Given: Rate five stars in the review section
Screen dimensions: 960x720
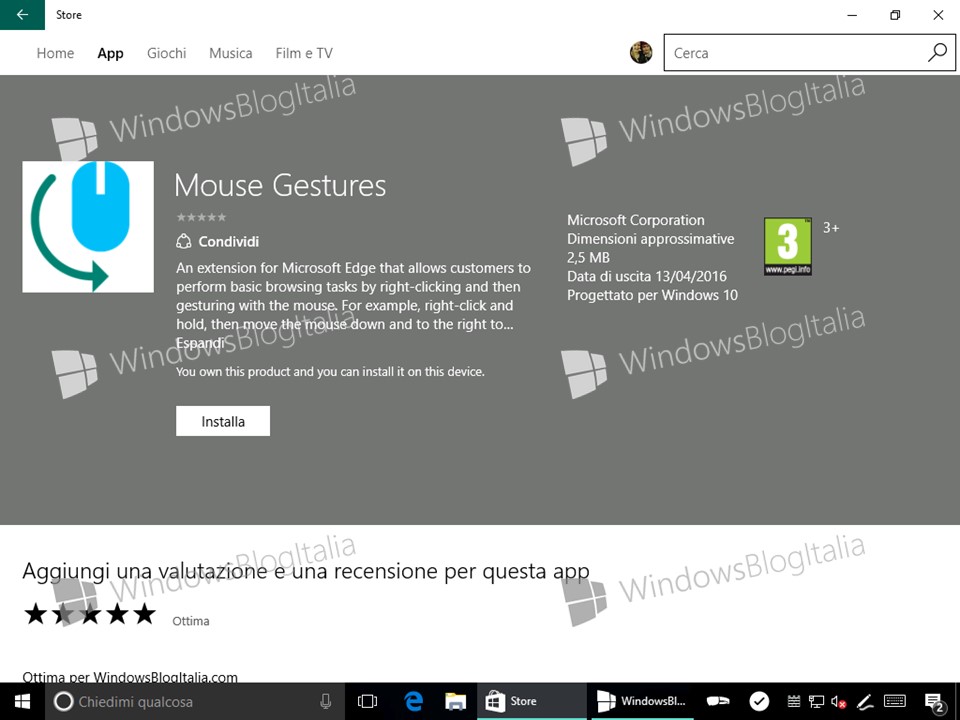Looking at the screenshot, I should (144, 613).
